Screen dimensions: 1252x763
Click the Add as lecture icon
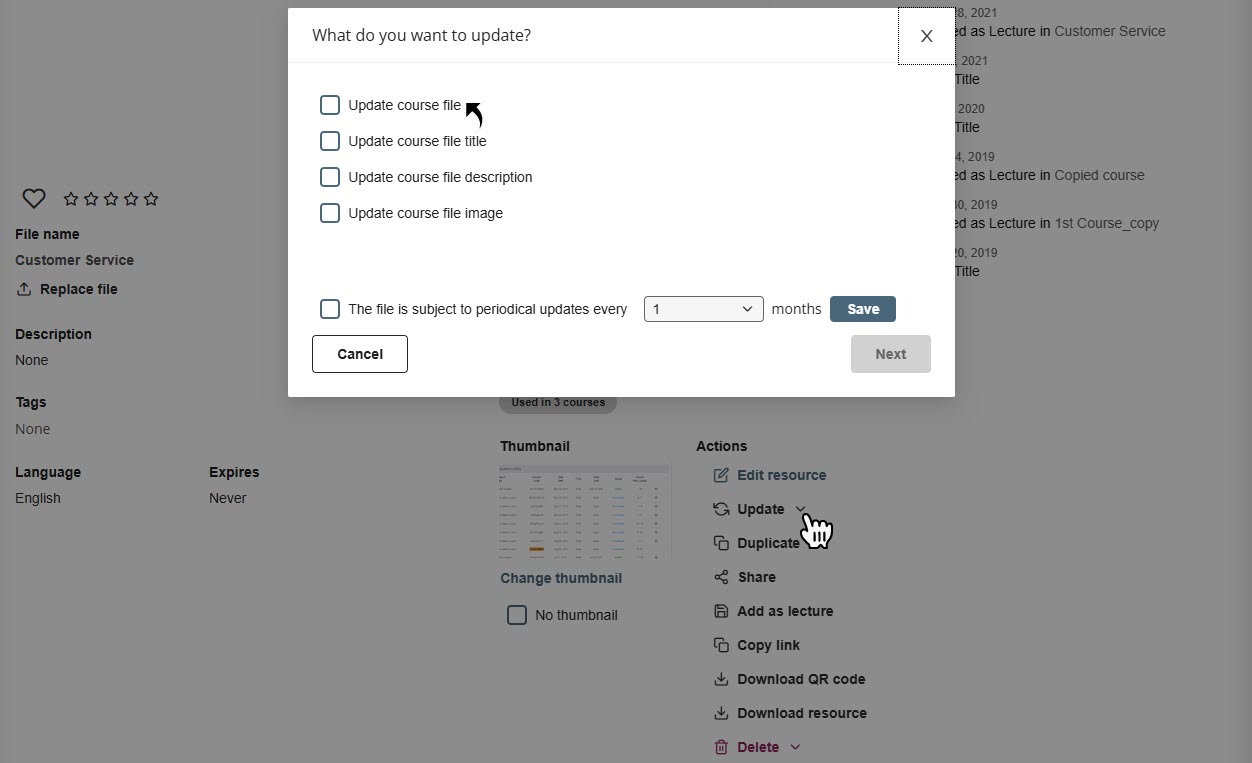coord(720,611)
